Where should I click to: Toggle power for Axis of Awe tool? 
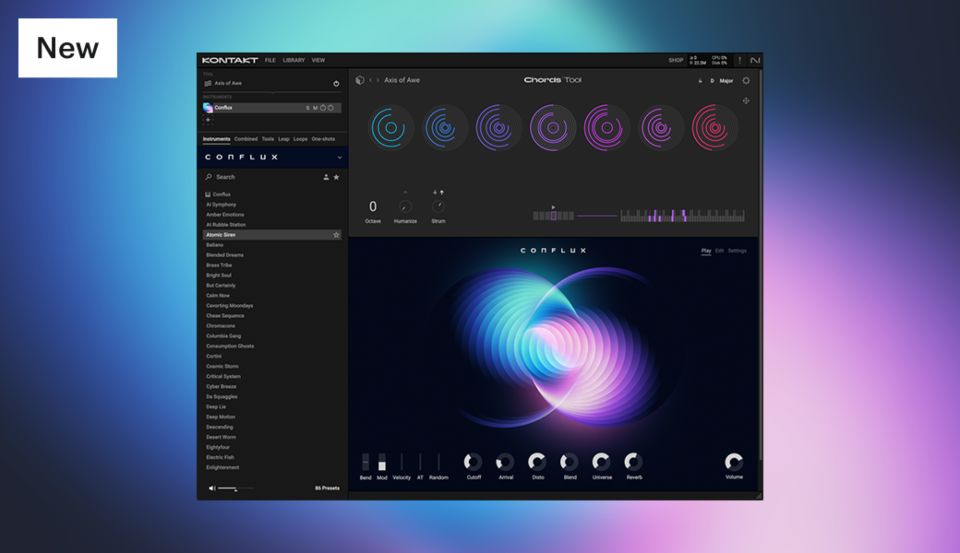336,84
